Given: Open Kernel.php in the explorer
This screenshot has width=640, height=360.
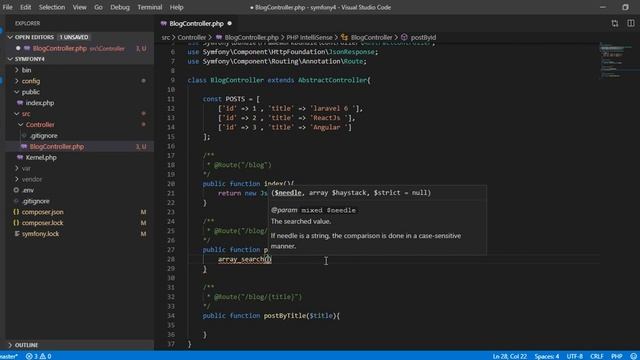Looking at the screenshot, I should 41,157.
